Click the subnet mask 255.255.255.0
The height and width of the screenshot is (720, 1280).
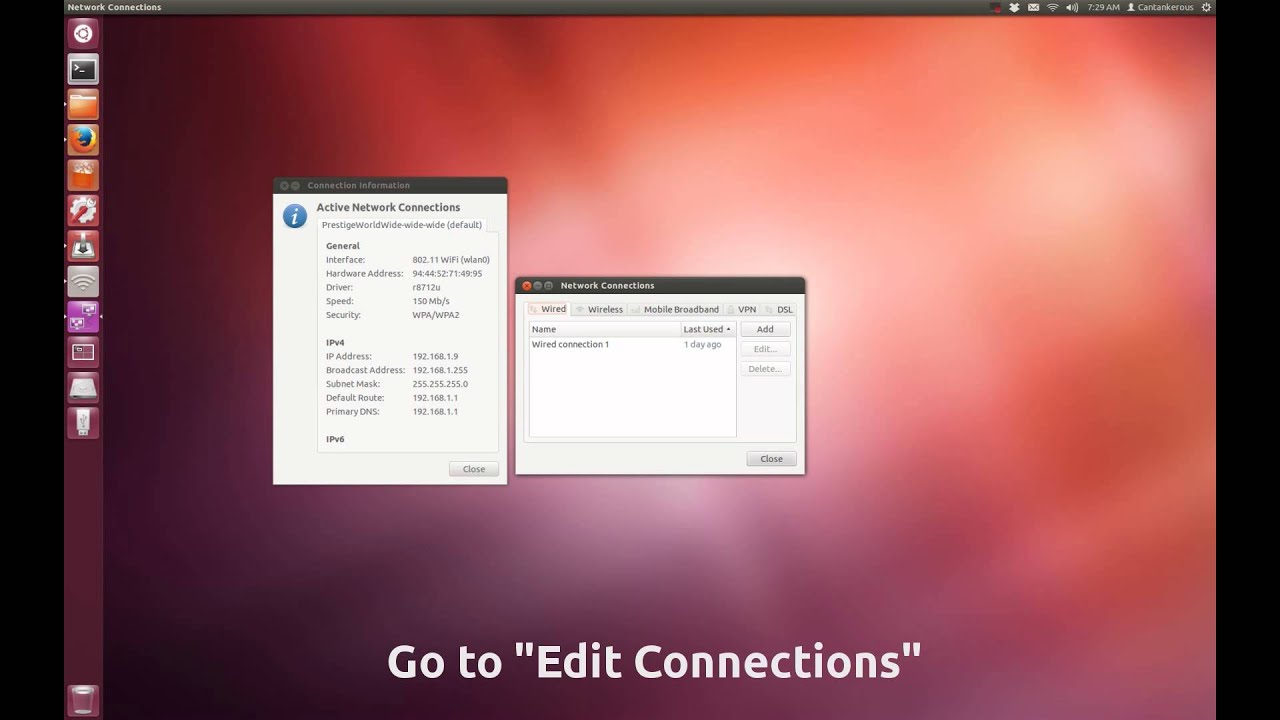440,384
